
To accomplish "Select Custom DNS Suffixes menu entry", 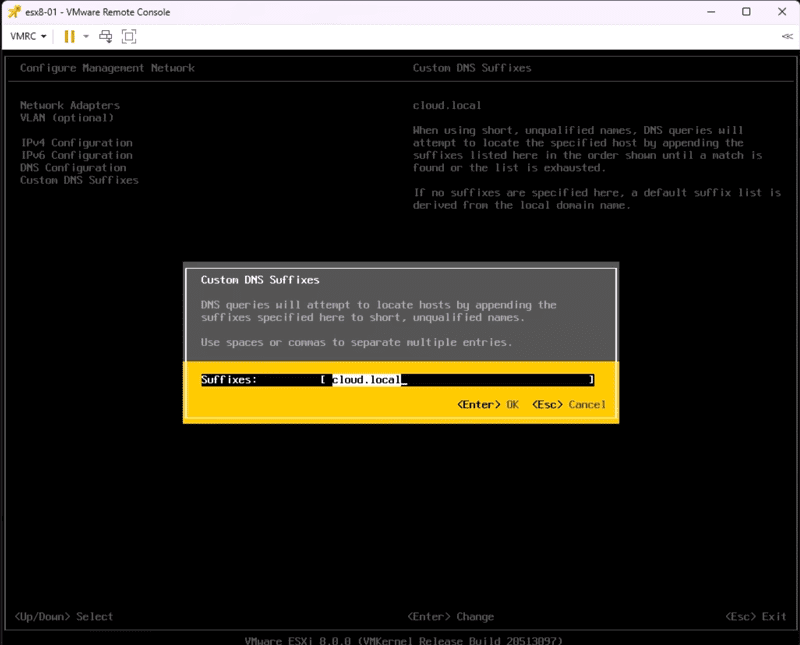I will pos(79,180).
